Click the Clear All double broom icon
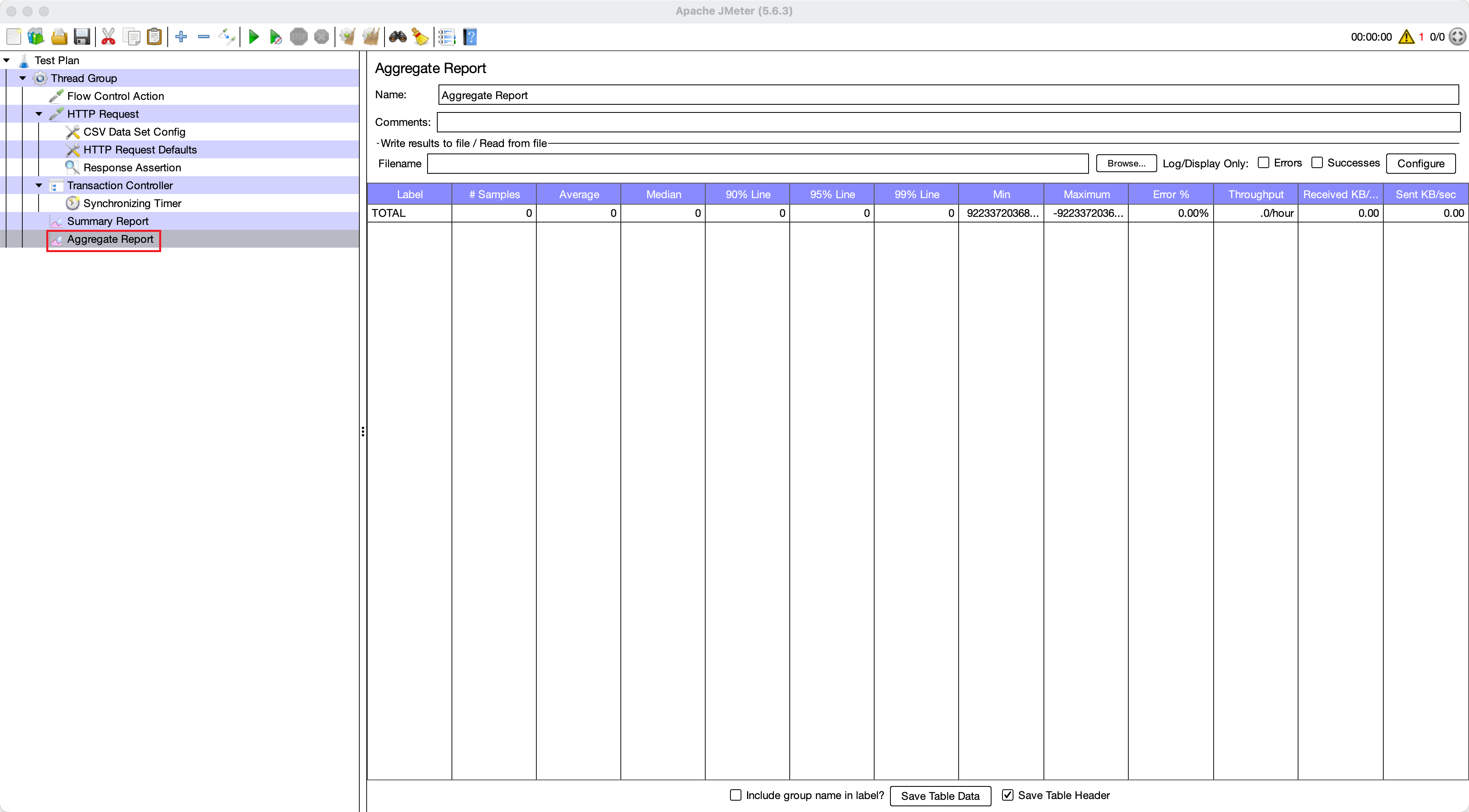The height and width of the screenshot is (812, 1469). pyautogui.click(x=371, y=37)
